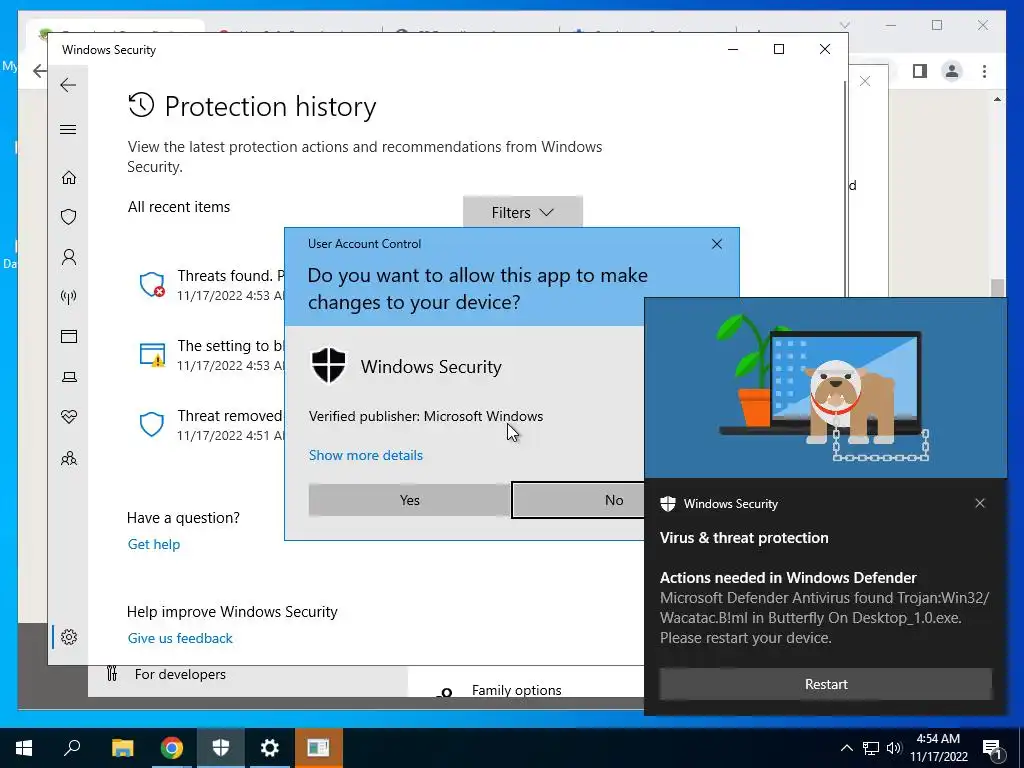Click the Windows Security notification header icon
This screenshot has height=768, width=1024.
click(x=667, y=504)
